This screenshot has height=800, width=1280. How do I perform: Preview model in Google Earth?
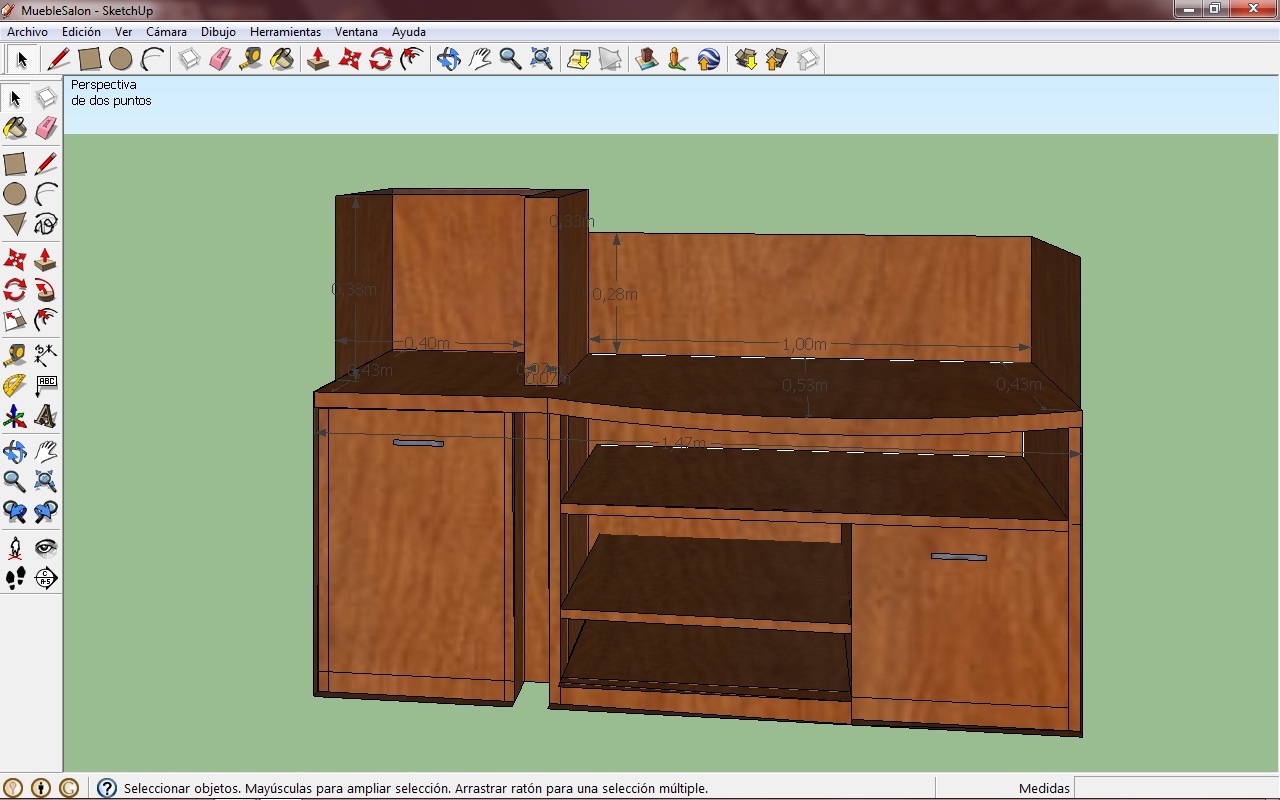pyautogui.click(x=708, y=59)
